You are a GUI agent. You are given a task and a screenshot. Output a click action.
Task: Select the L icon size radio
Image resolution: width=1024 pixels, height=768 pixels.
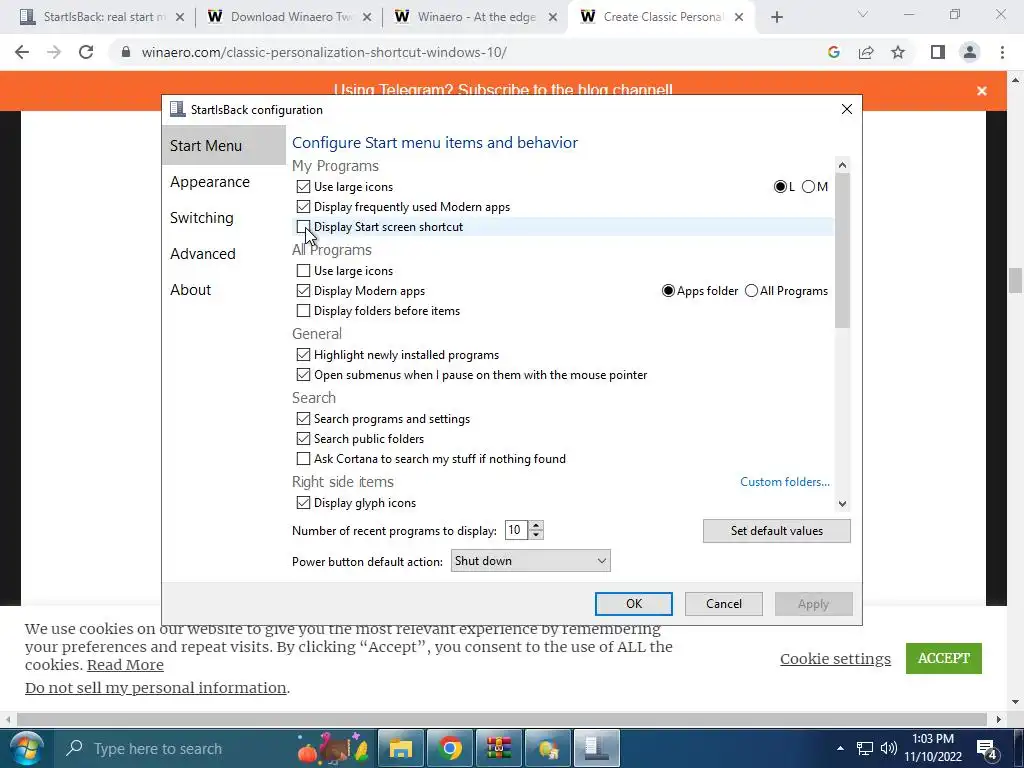click(x=780, y=187)
